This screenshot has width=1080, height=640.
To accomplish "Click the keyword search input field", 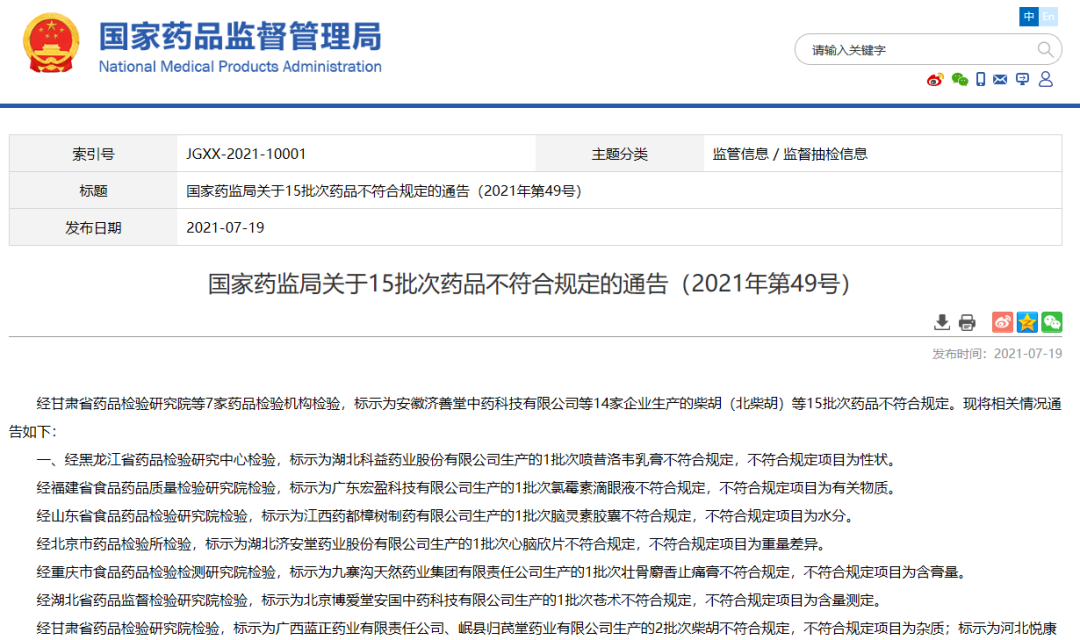I will pyautogui.click(x=915, y=49).
